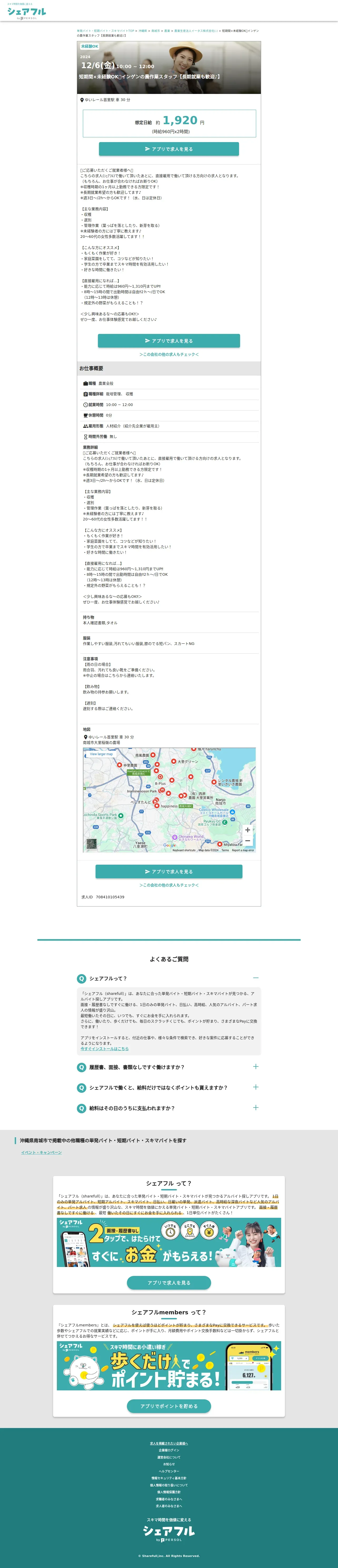
Task: Open the この会社の他の求人もチェック link above お仕事概要
Action: tap(169, 354)
